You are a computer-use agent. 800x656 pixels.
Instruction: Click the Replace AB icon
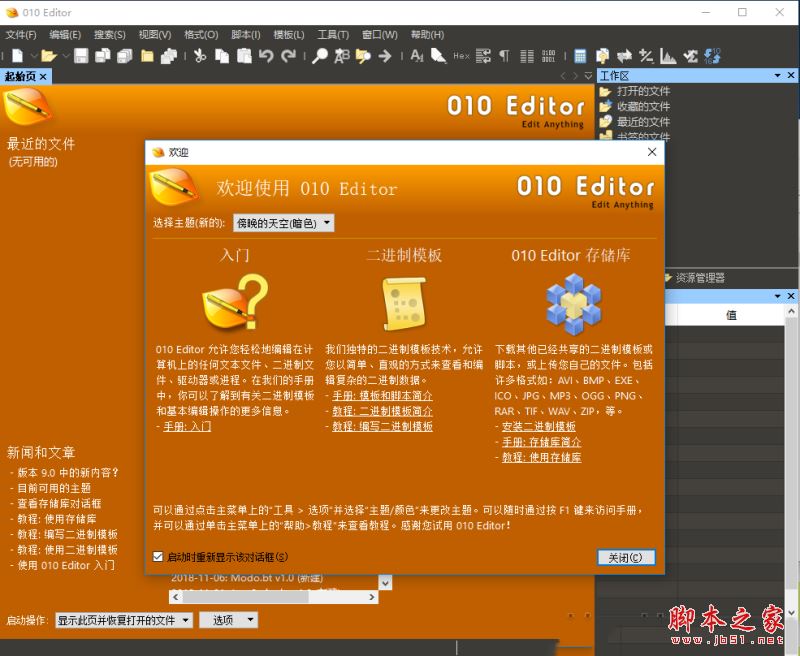coord(342,55)
